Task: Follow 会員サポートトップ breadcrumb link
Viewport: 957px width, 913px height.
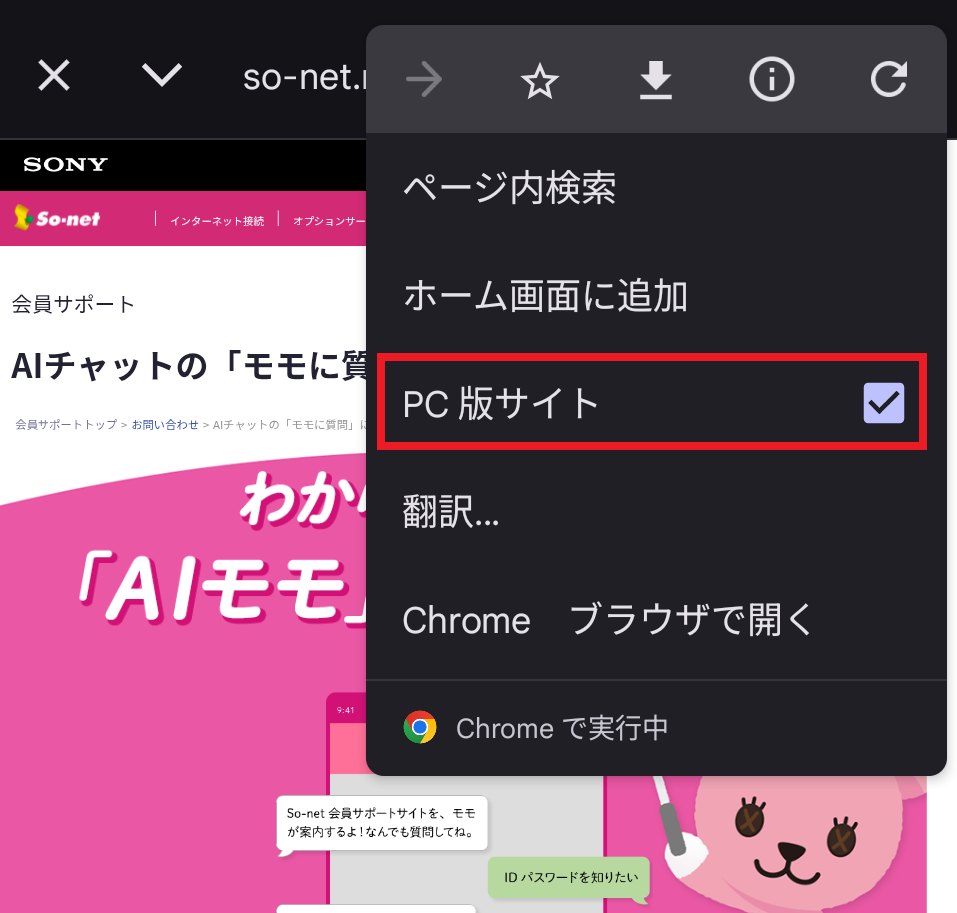Action: tap(66, 425)
